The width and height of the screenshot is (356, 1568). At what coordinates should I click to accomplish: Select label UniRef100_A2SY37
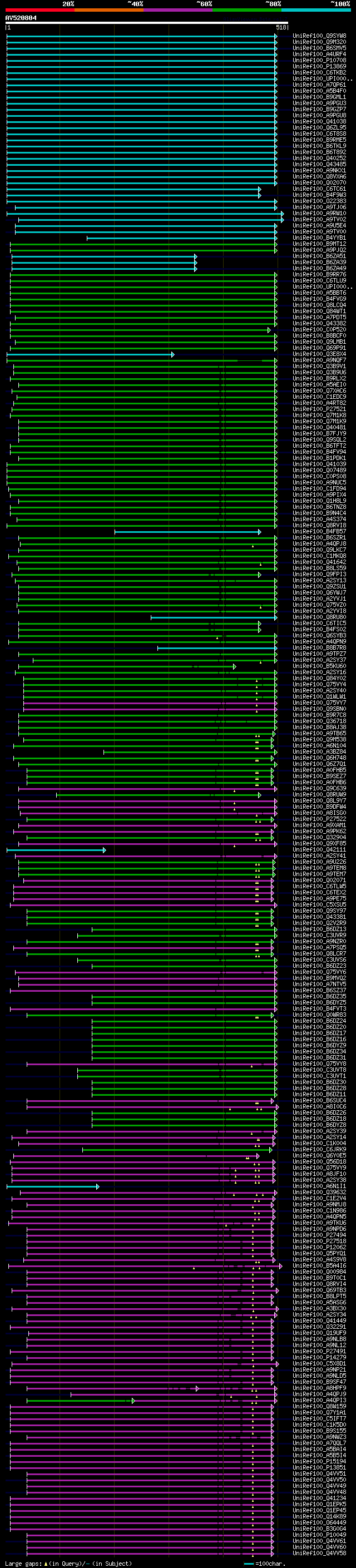click(x=319, y=660)
